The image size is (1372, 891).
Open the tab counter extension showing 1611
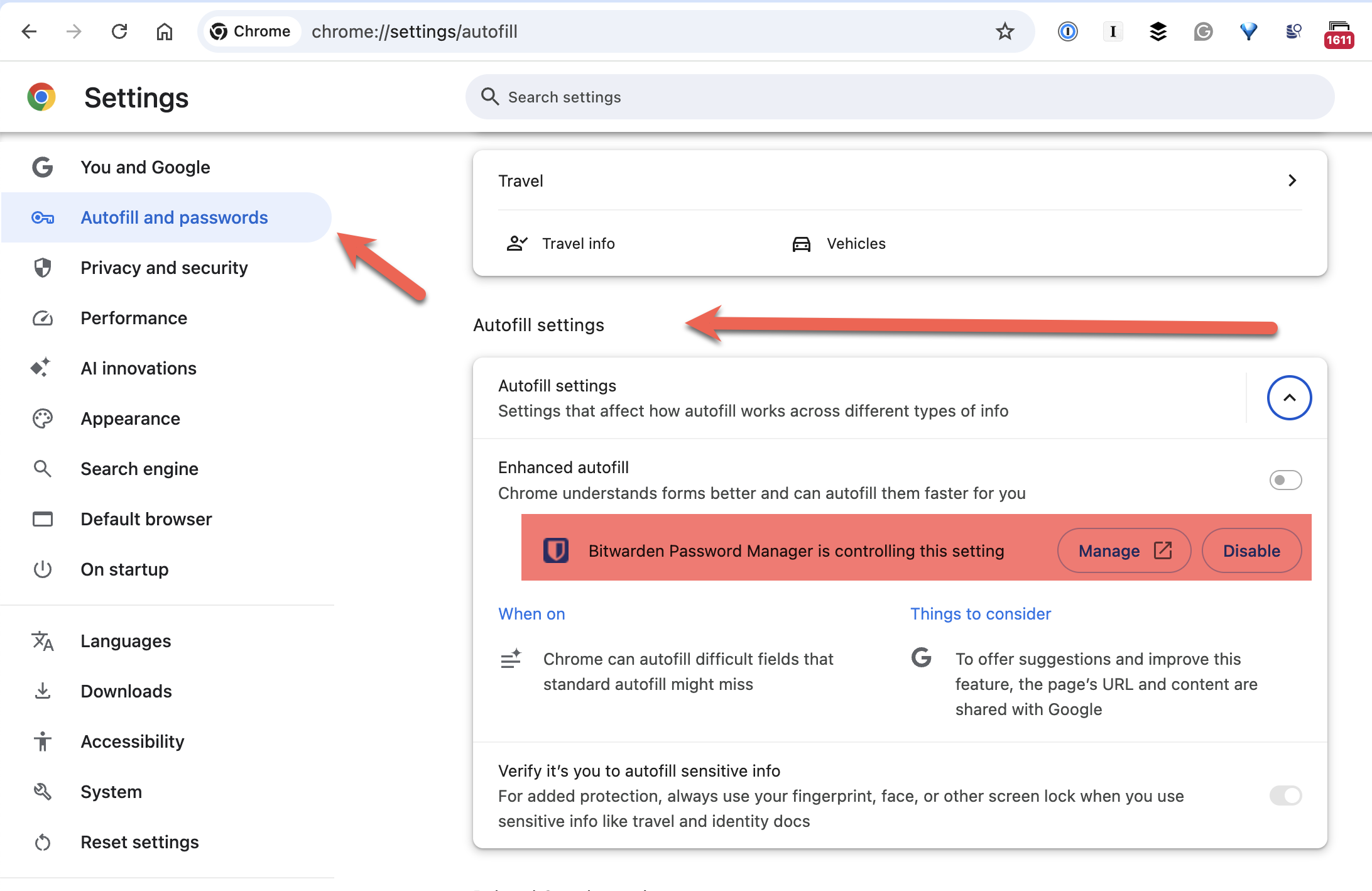1339,35
